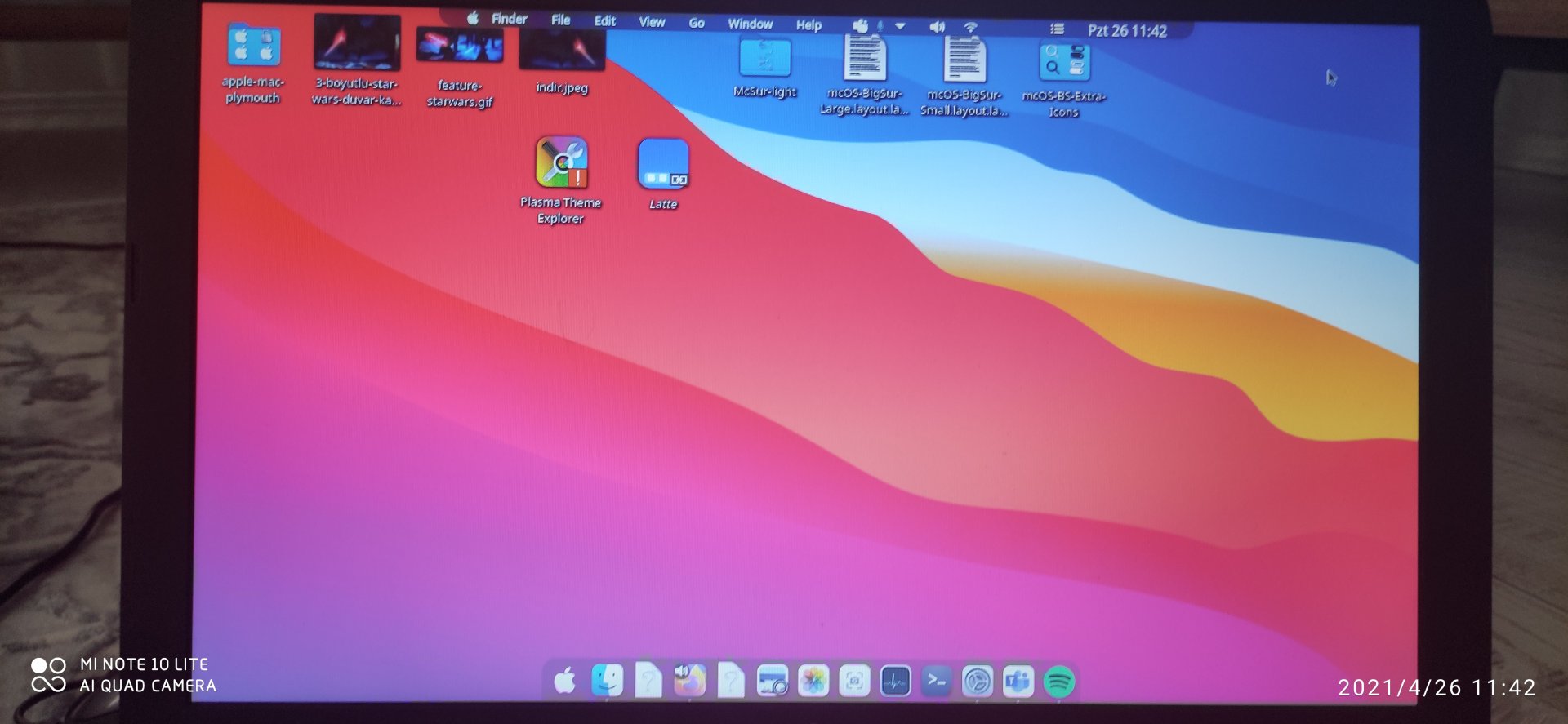
Task: Open the feature-starwars.gif file
Action: 460,46
